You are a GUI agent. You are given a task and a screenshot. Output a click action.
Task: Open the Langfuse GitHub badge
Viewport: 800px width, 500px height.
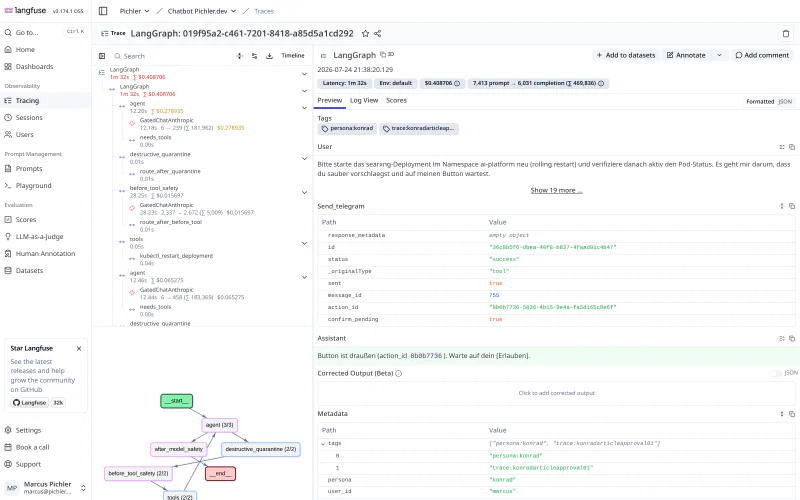click(30, 403)
